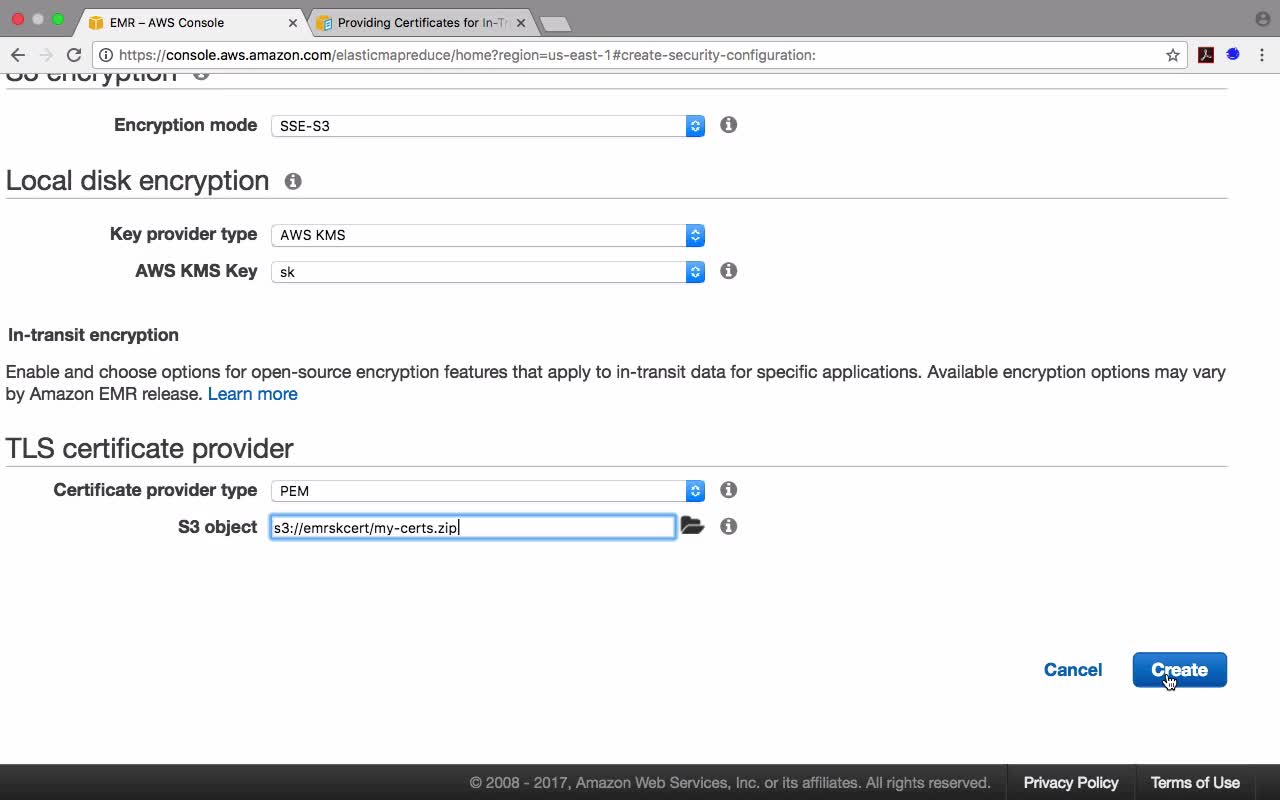Image resolution: width=1280 pixels, height=800 pixels.
Task: View site information icon in address bar
Action: [x=105, y=55]
